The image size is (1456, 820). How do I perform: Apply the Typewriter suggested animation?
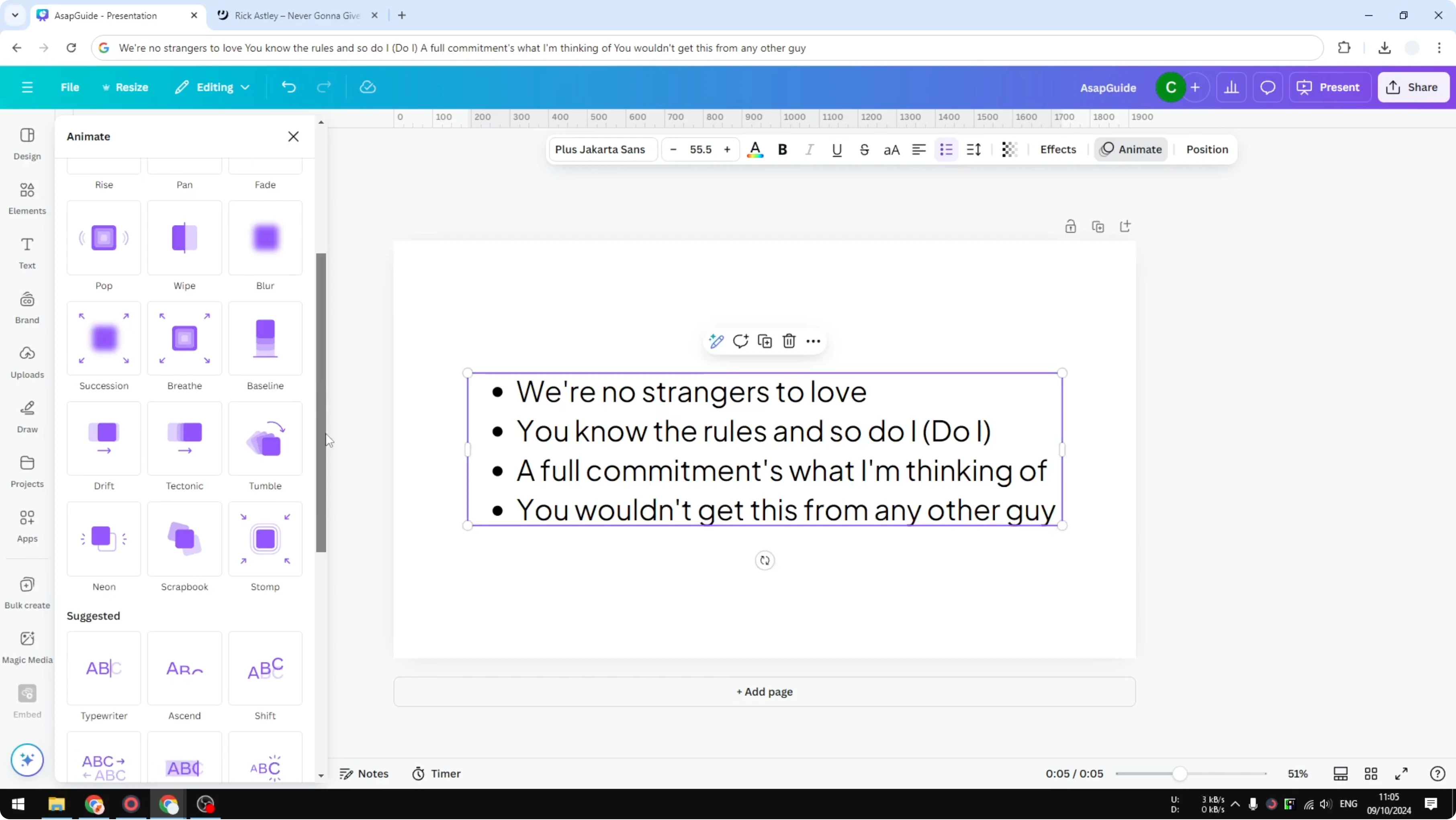[104, 669]
